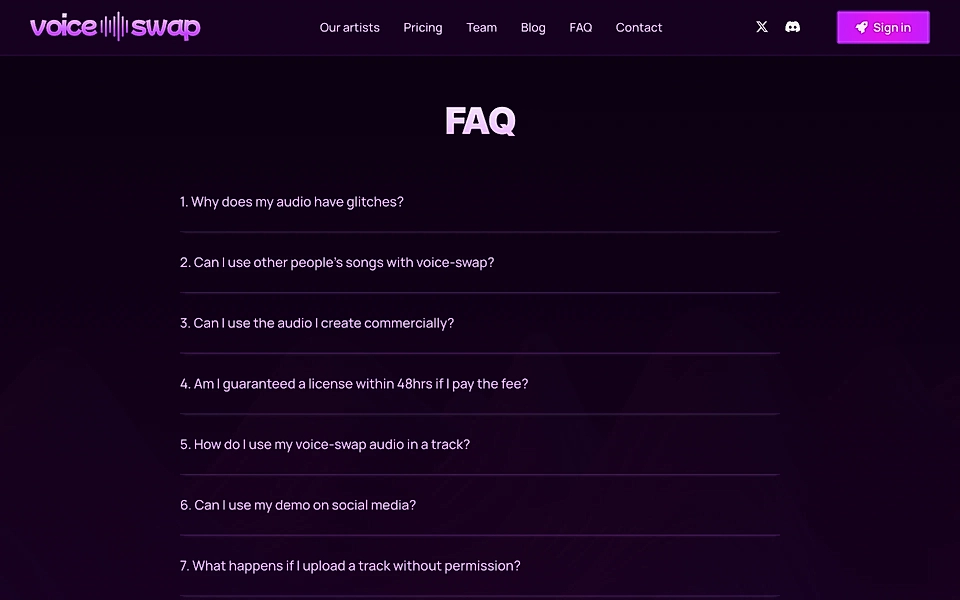Open the commercial audio use question

[x=317, y=322]
